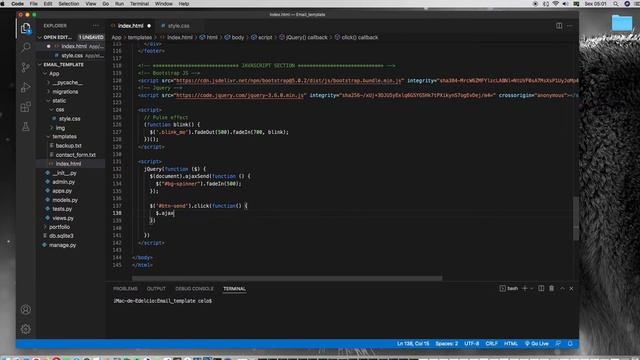Open backup.txt in templates folder
Image resolution: width=640 pixels, height=360 pixels.
click(x=69, y=145)
